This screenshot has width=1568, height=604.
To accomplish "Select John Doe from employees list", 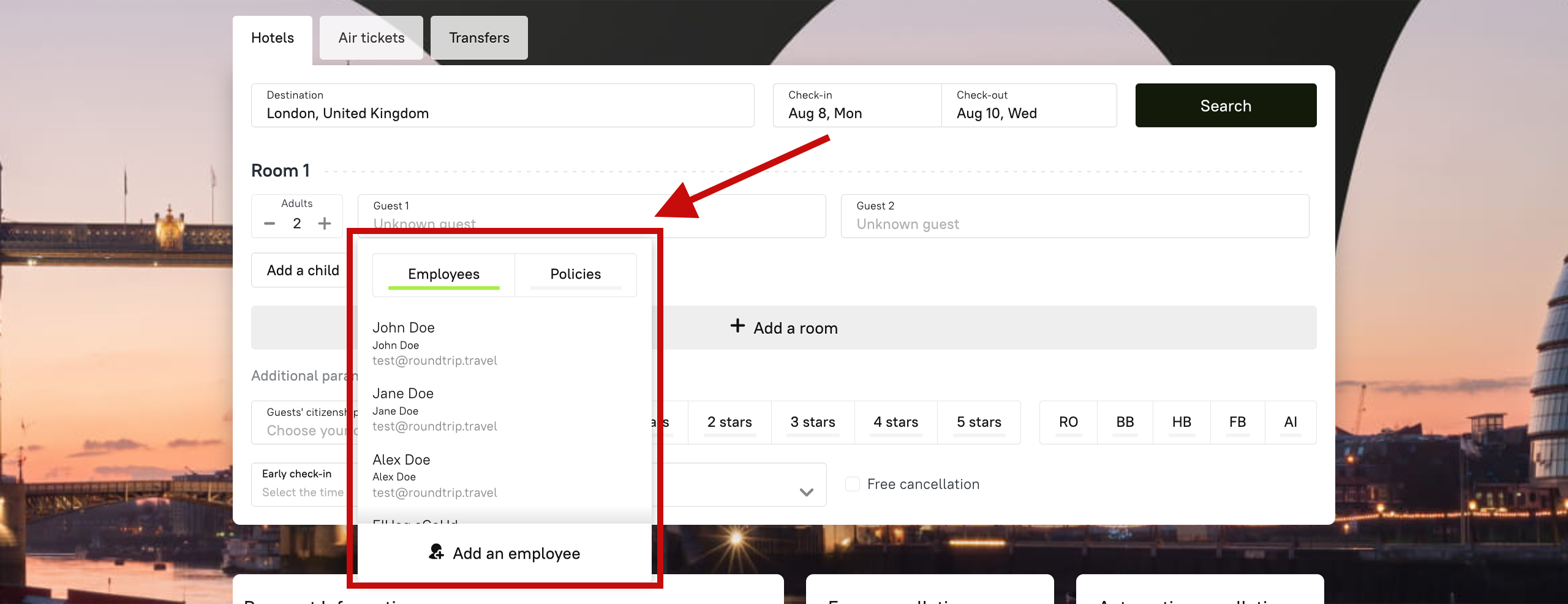I will click(435, 343).
